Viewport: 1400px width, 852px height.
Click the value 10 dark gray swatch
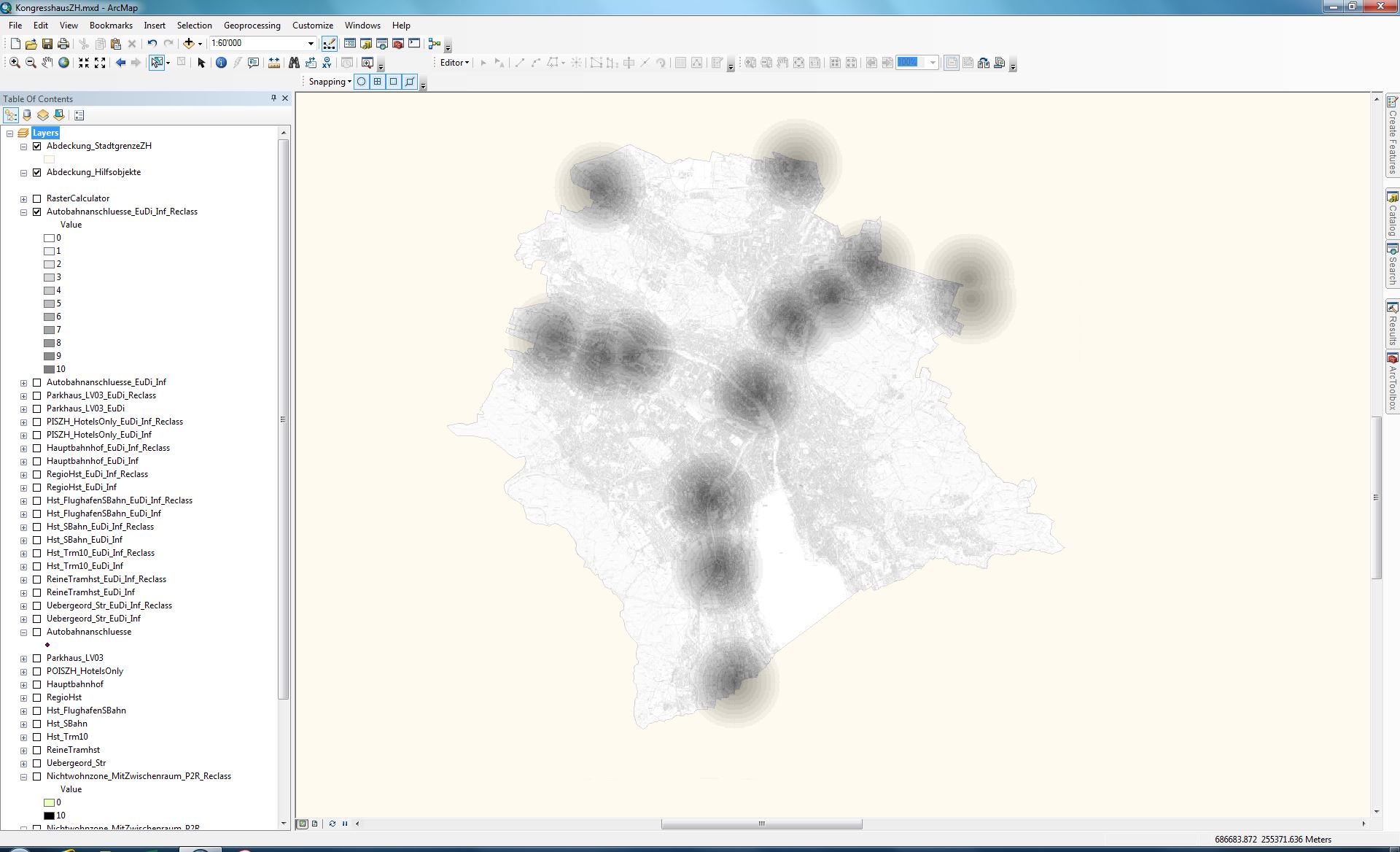point(49,369)
